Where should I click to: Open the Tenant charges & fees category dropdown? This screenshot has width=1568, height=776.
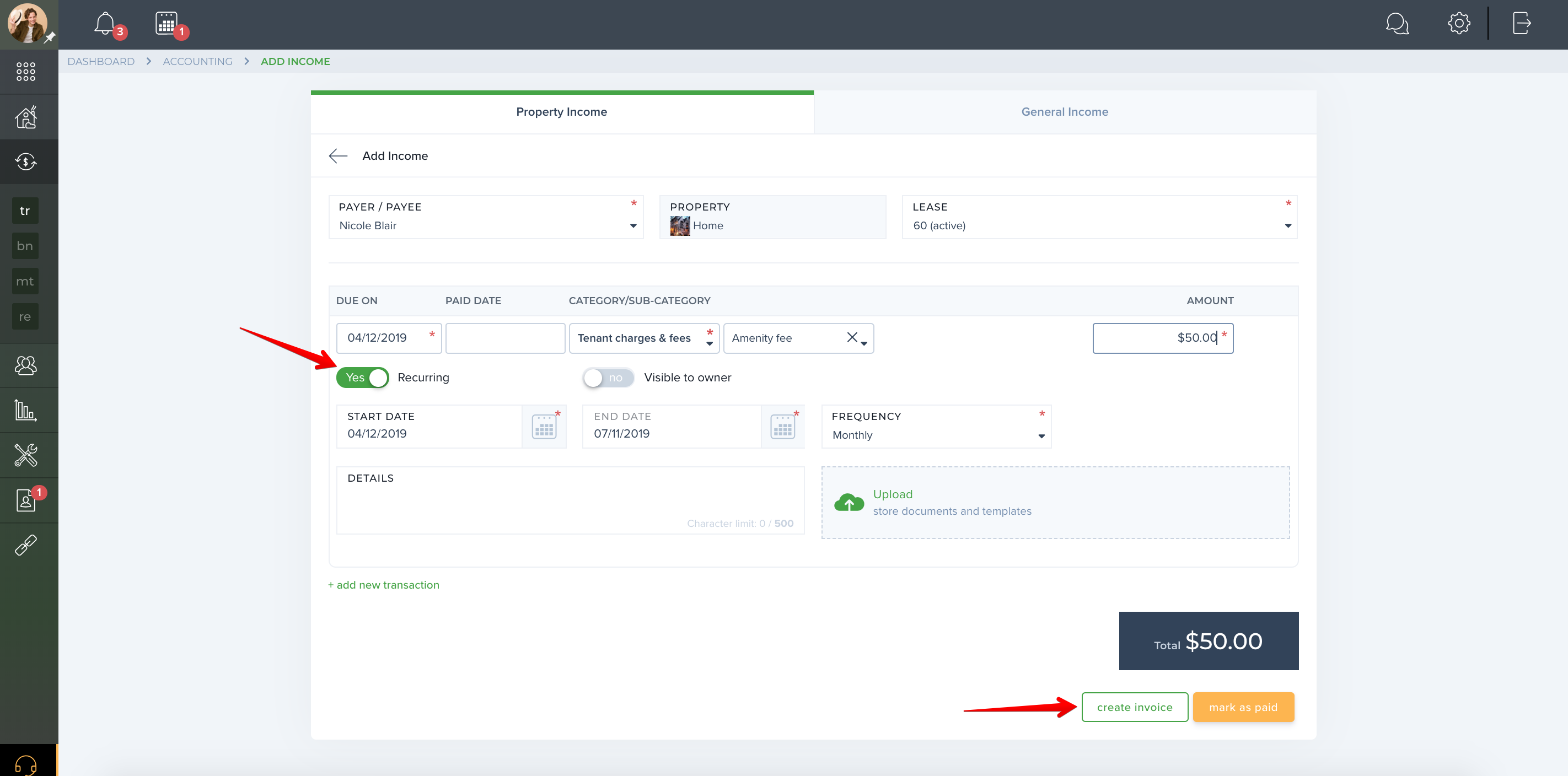point(644,338)
